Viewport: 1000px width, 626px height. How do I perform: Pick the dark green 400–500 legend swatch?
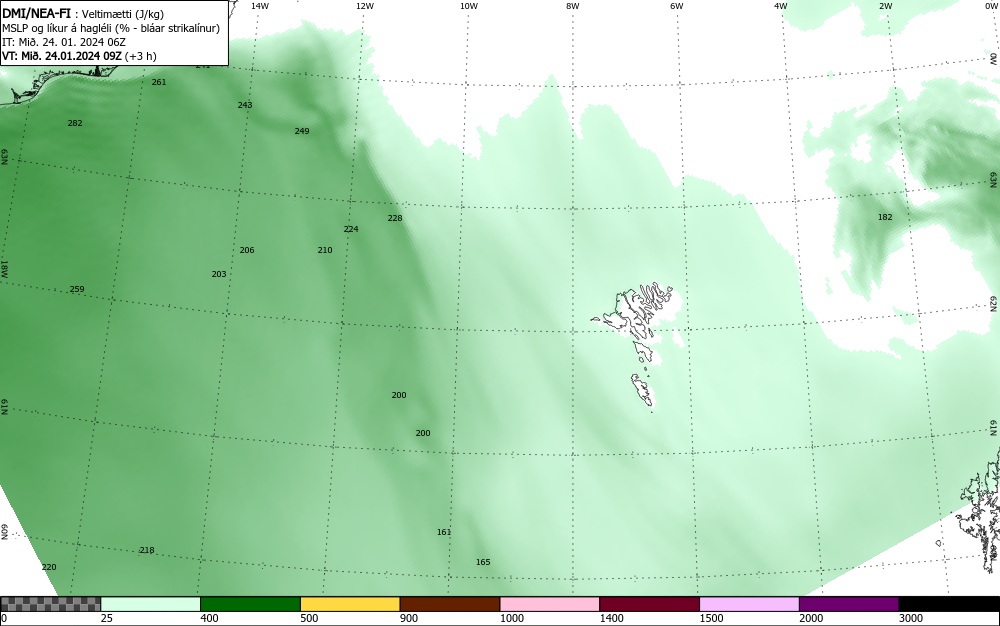point(250,604)
